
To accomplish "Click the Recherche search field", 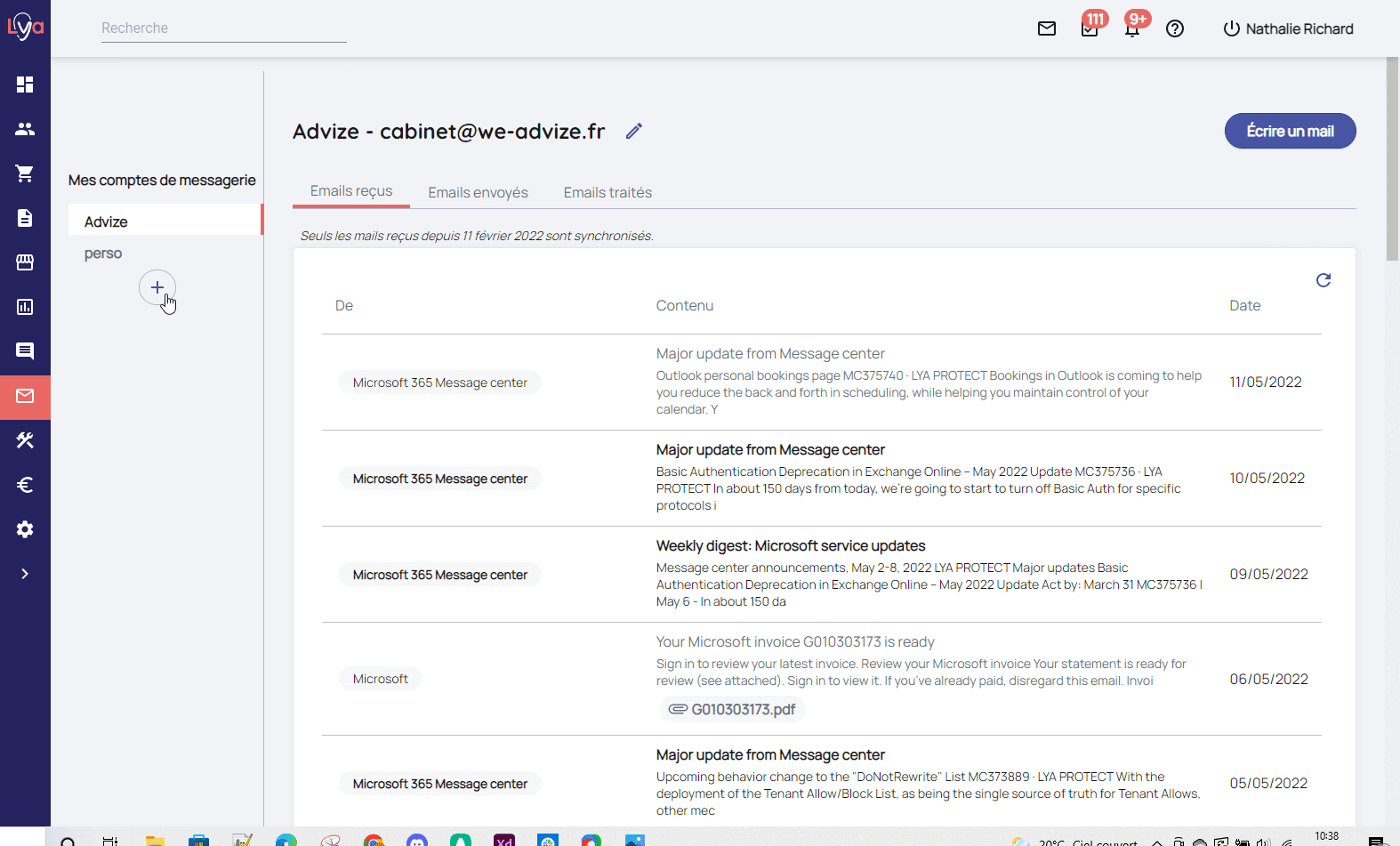I will 224,28.
